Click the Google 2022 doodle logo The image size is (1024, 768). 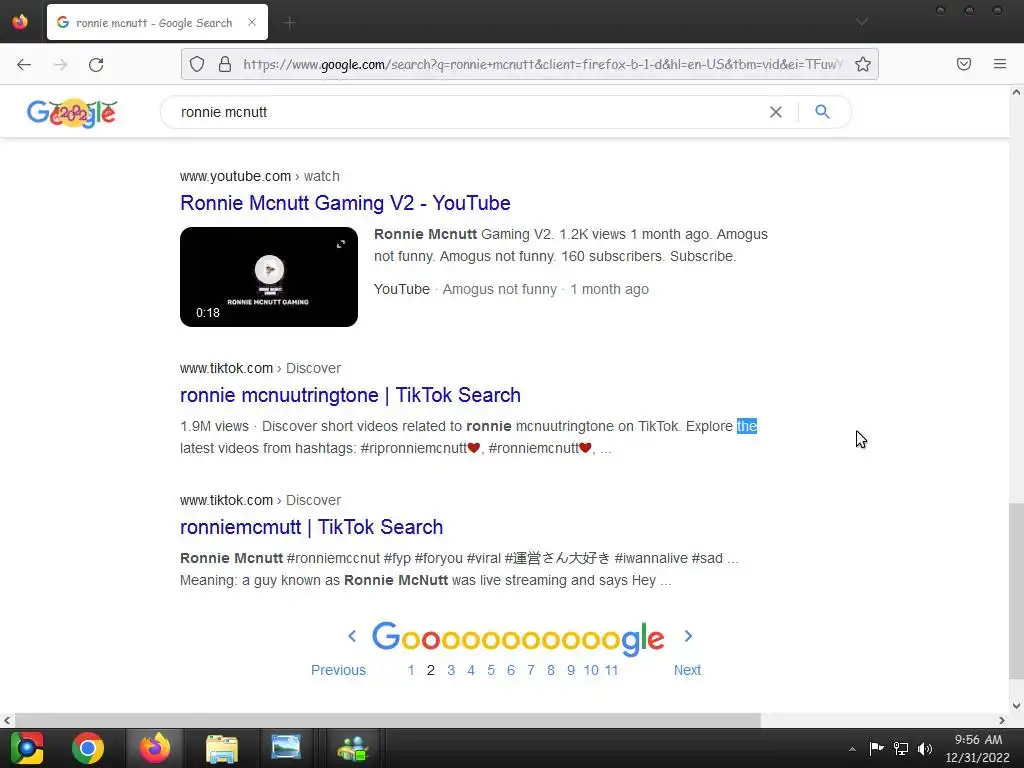tap(72, 113)
